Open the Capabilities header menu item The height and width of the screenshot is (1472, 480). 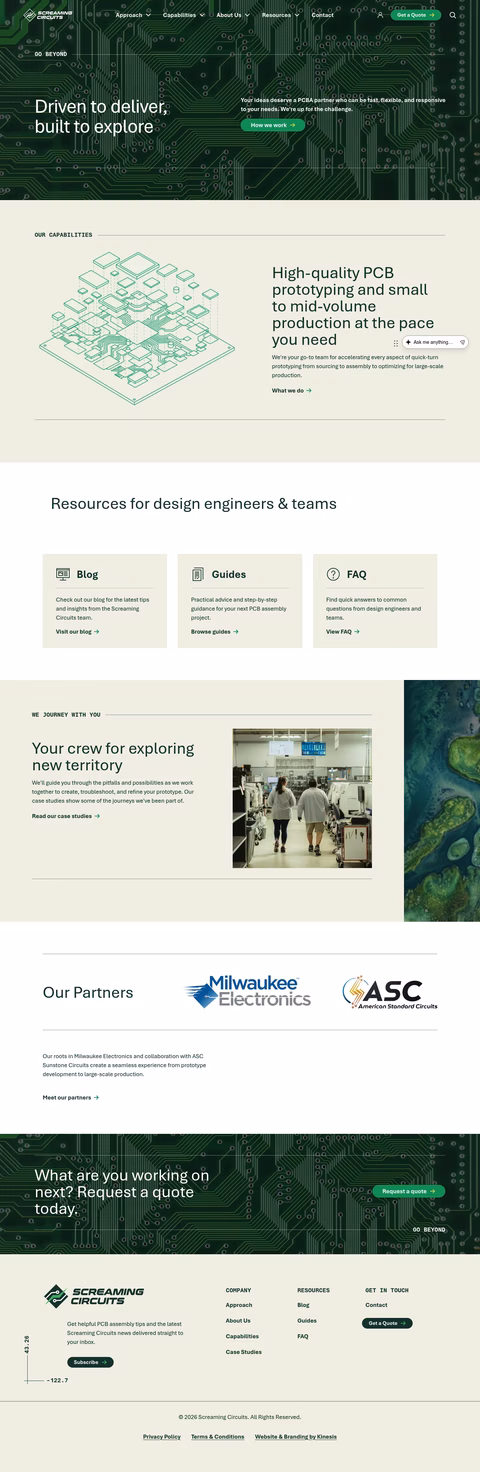pyautogui.click(x=180, y=15)
